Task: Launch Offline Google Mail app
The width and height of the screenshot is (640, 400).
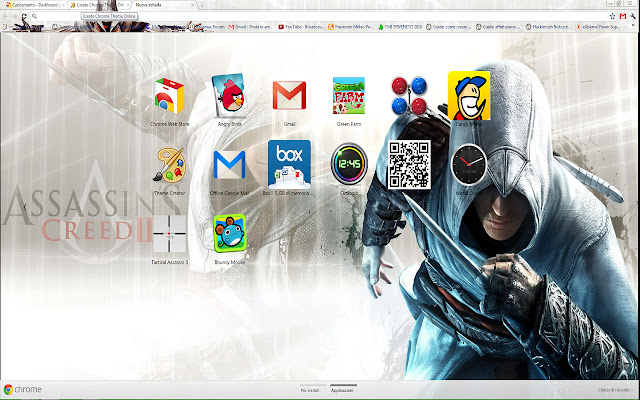Action: [x=229, y=164]
